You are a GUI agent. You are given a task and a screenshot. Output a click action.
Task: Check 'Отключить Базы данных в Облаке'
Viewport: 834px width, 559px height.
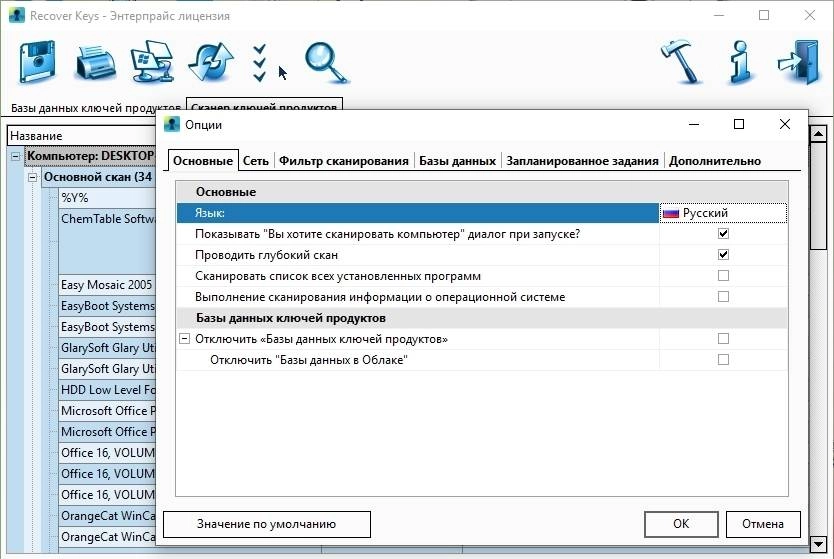(723, 360)
